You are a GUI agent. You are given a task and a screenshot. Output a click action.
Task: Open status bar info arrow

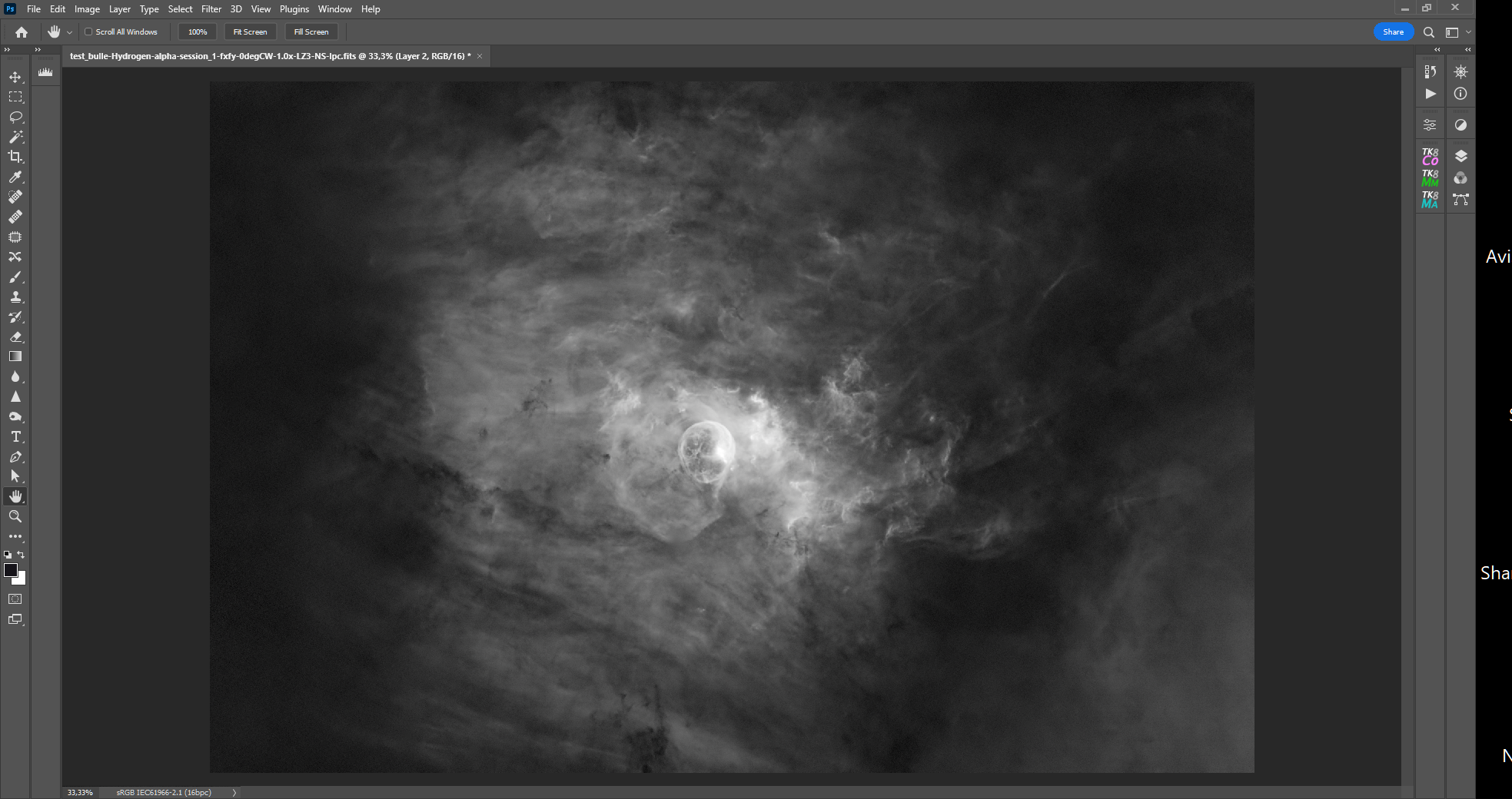pos(234,792)
